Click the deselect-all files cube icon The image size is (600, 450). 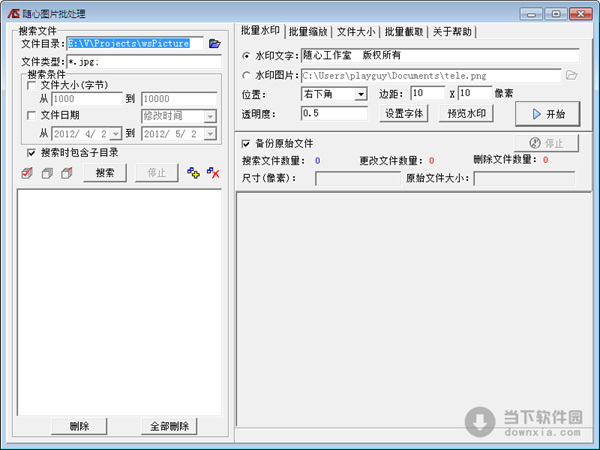(x=47, y=173)
